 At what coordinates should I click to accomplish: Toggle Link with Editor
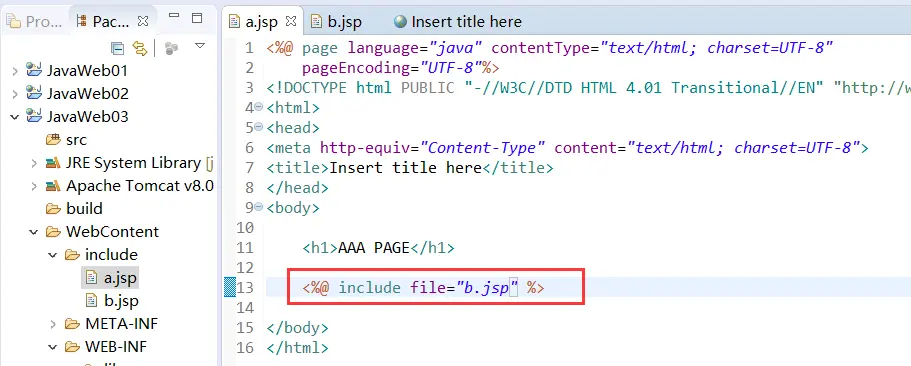point(140,48)
